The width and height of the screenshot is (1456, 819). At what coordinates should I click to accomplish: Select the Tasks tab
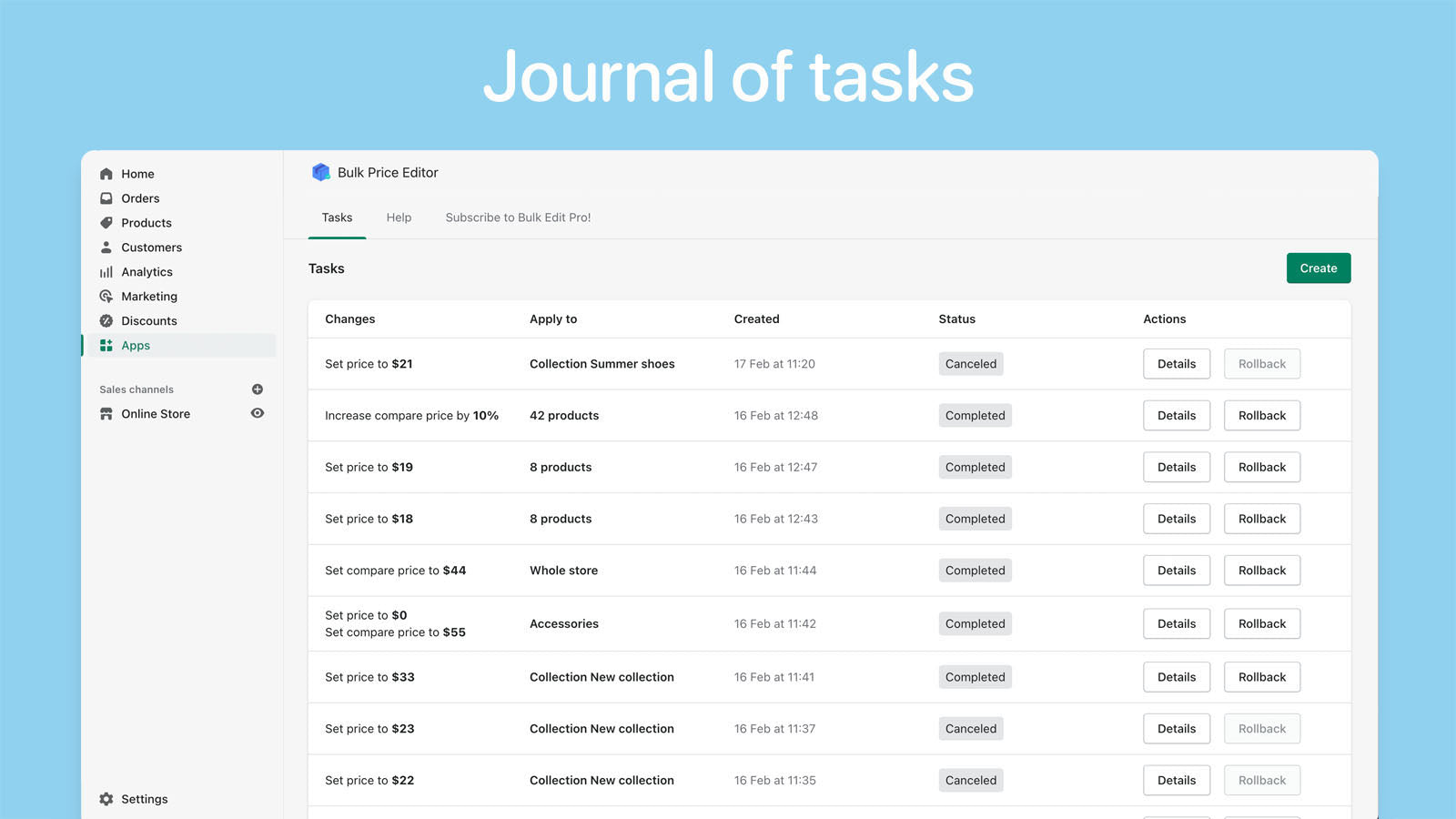point(337,217)
